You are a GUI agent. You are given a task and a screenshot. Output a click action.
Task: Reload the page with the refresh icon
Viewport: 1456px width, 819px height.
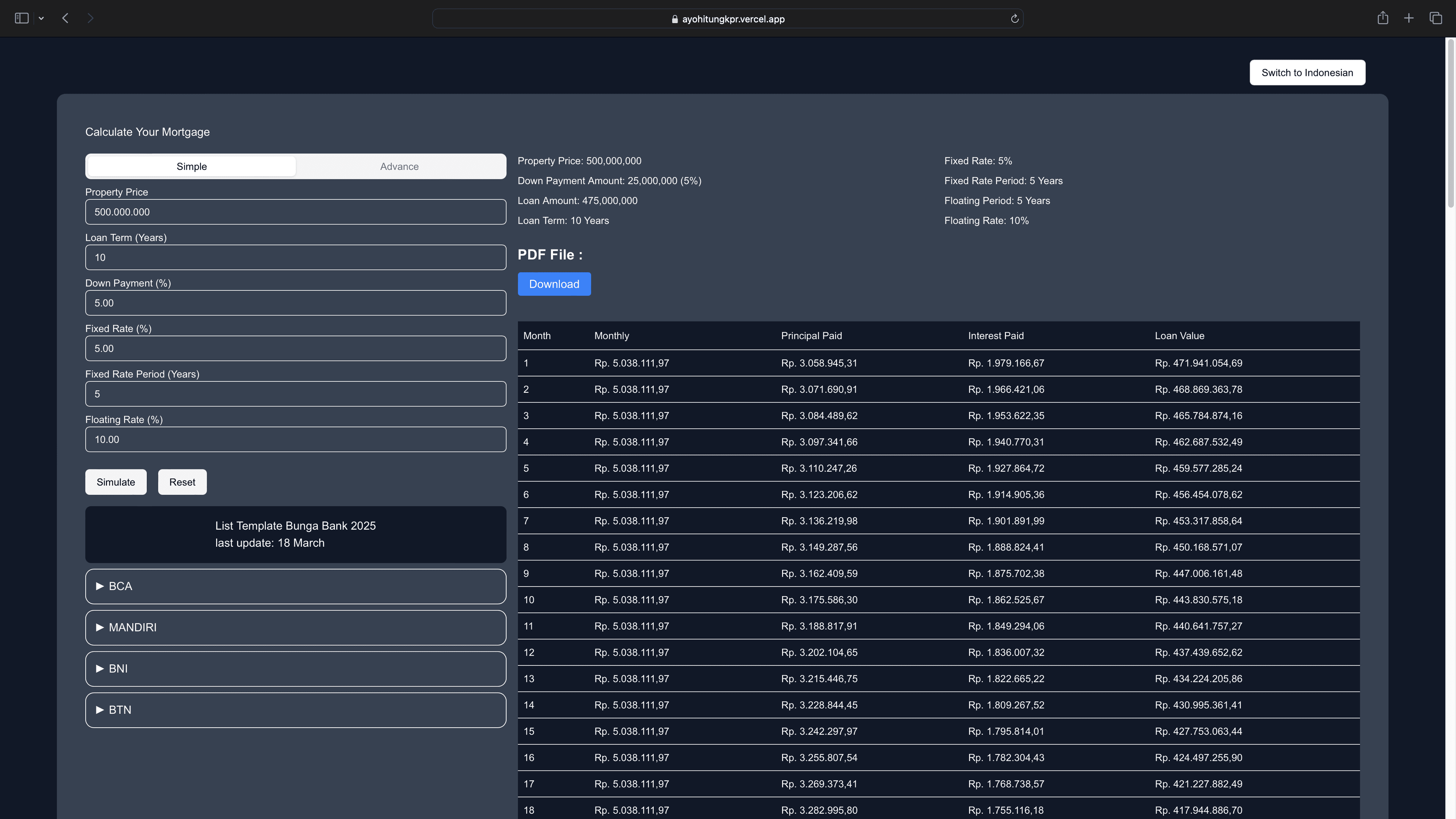pos(1015,19)
